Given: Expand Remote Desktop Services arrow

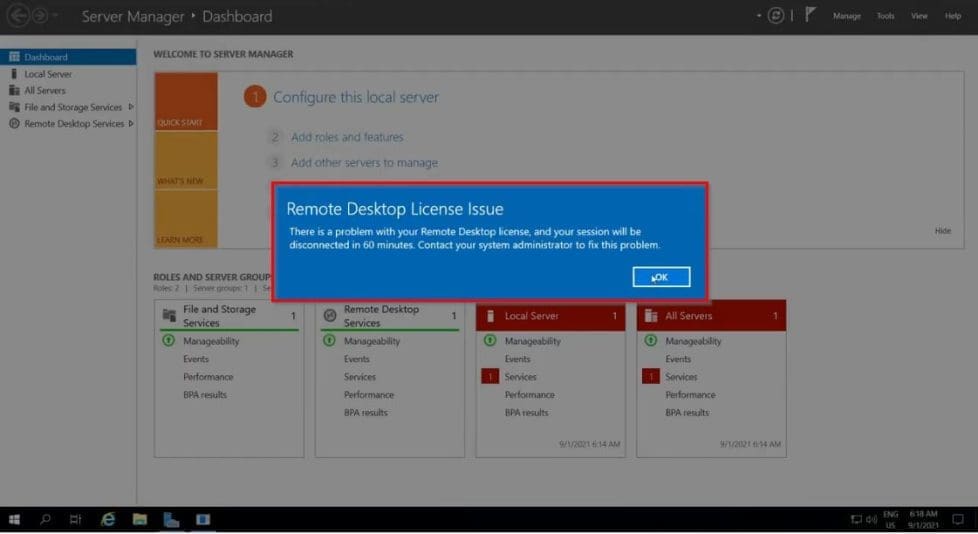Looking at the screenshot, I should 131,124.
